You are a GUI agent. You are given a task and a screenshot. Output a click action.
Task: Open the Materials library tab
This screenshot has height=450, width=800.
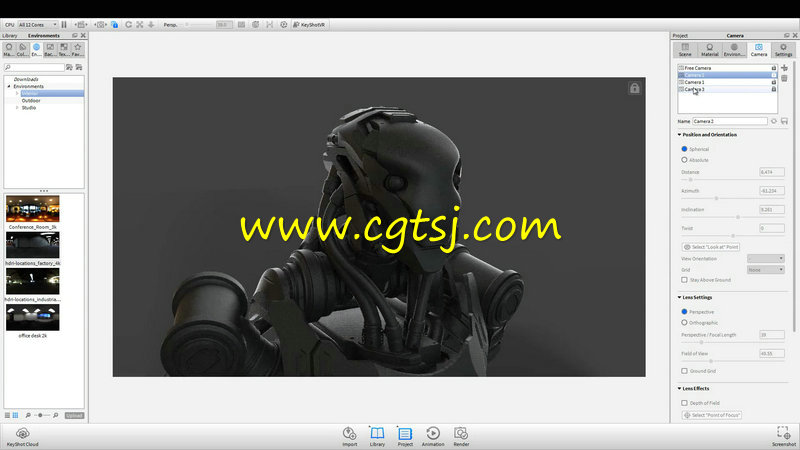[x=9, y=49]
